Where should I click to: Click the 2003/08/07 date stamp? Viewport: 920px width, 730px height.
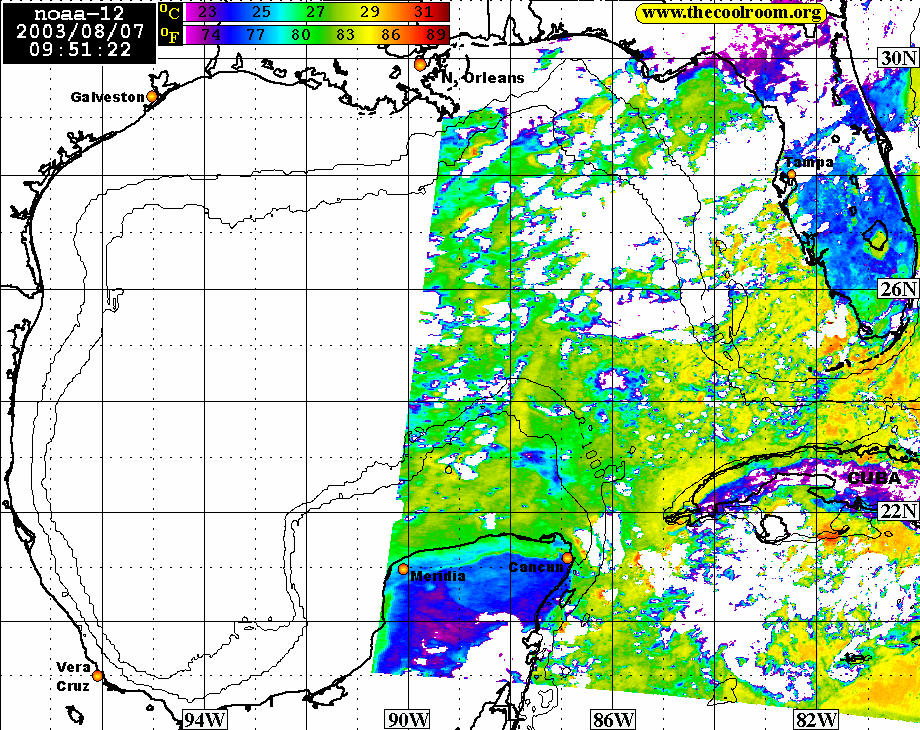(80, 31)
